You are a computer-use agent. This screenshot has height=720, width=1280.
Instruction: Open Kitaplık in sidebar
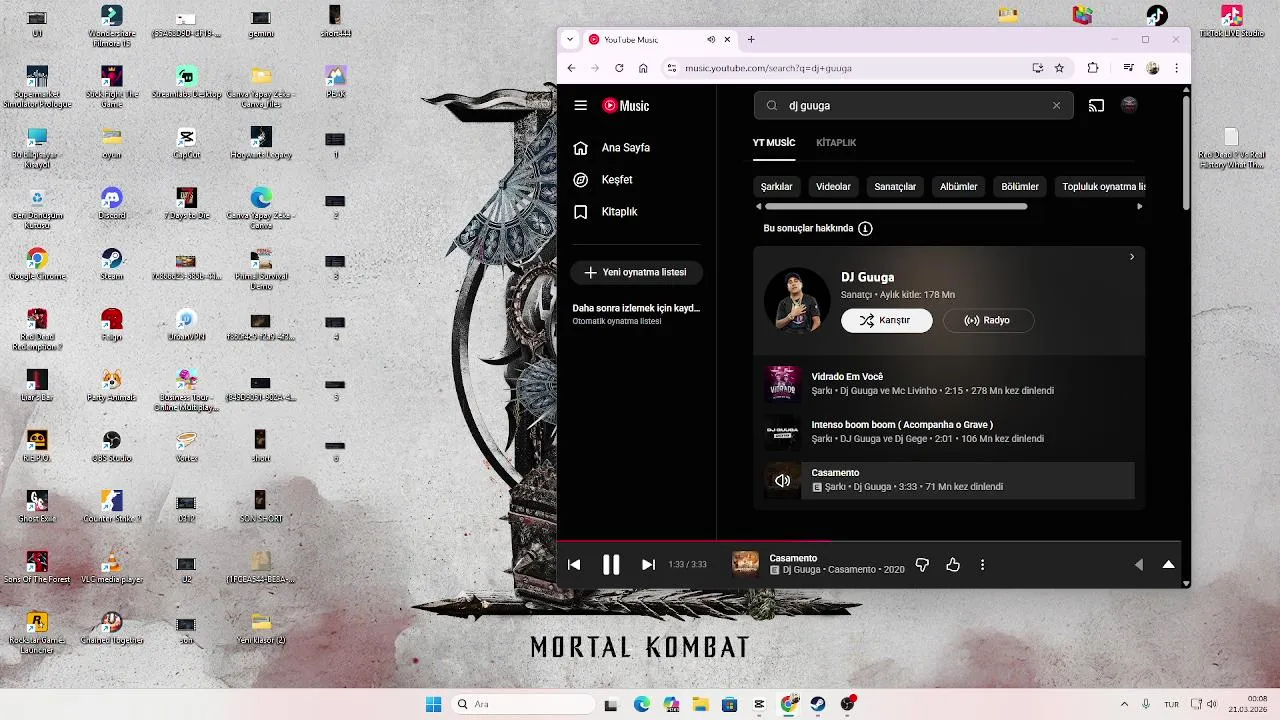coord(607,212)
